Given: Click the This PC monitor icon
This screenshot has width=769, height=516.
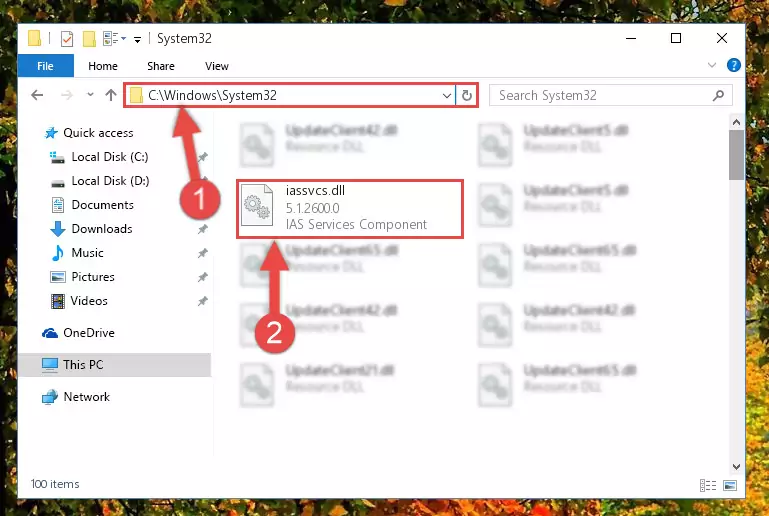Looking at the screenshot, I should point(50,365).
